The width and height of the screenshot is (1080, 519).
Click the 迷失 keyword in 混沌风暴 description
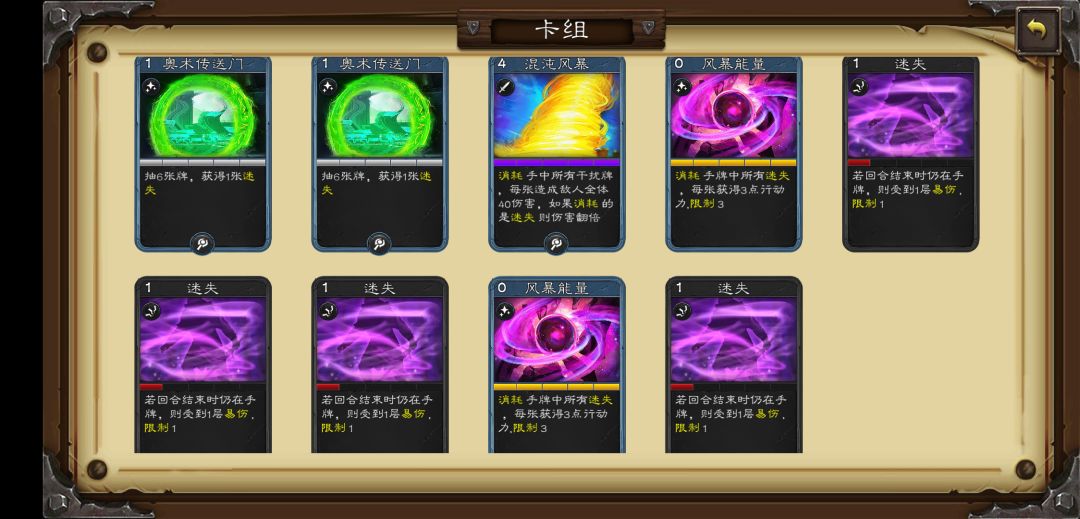522,218
